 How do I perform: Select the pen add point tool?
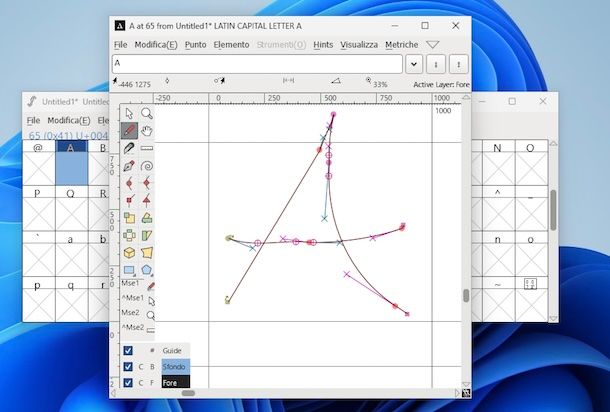pos(129,166)
